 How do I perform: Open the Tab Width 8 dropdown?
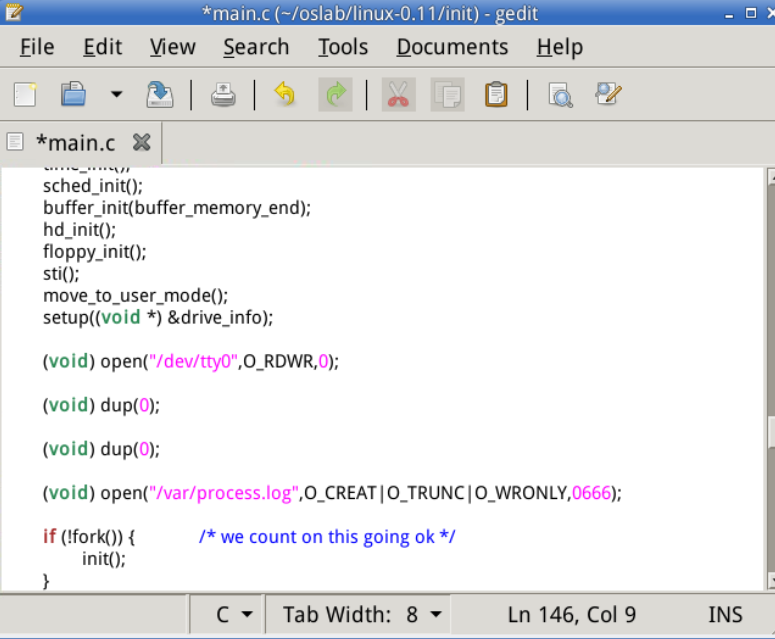(358, 614)
